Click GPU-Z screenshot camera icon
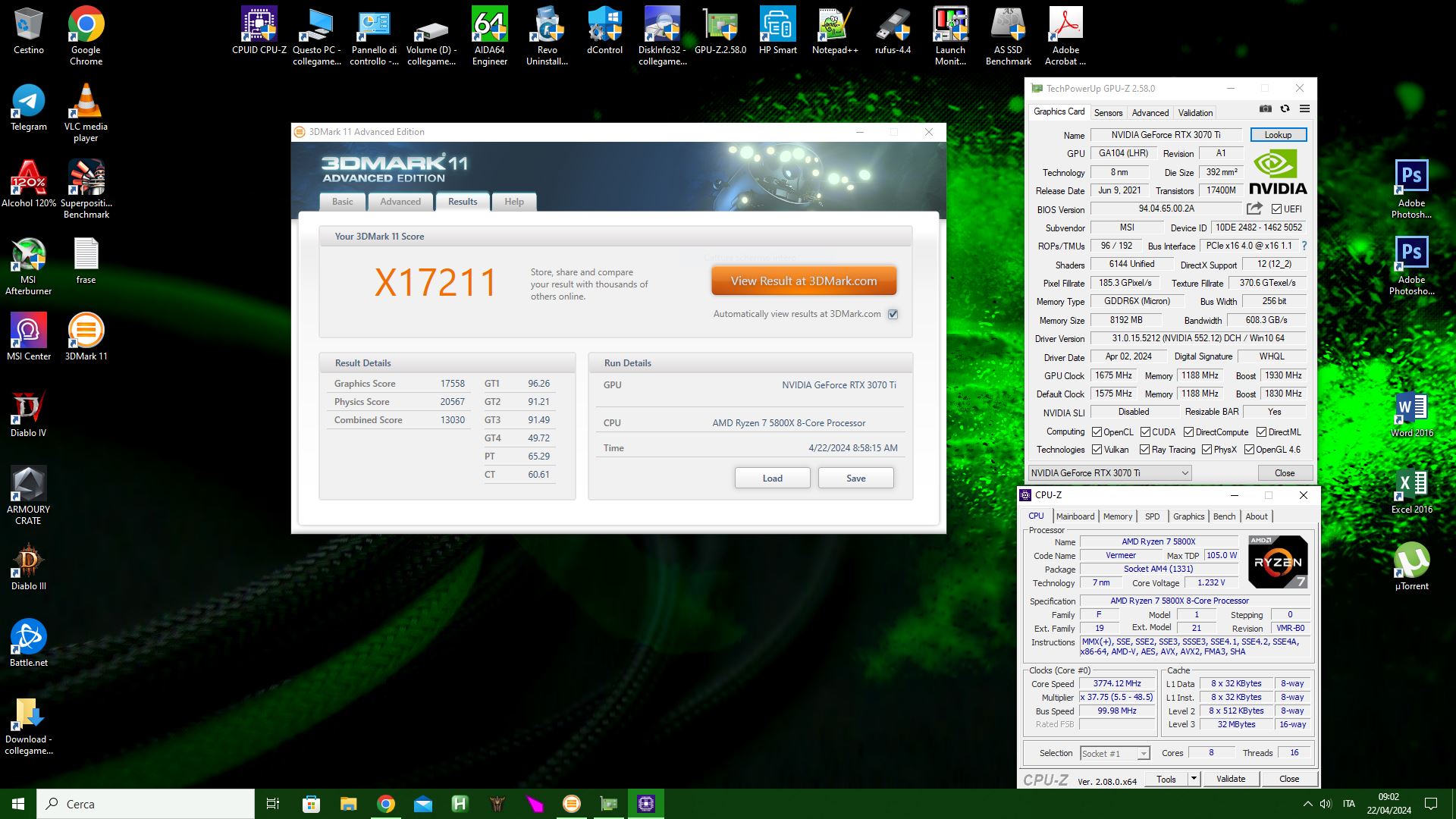 (1266, 109)
